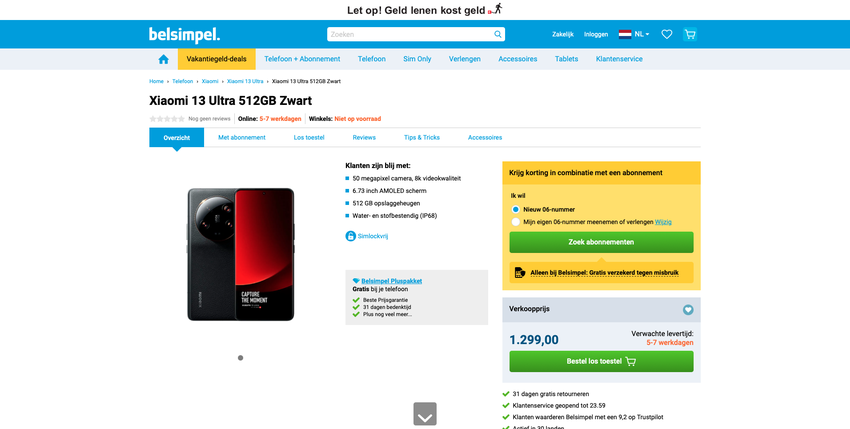Open the NL language dropdown

(634, 34)
